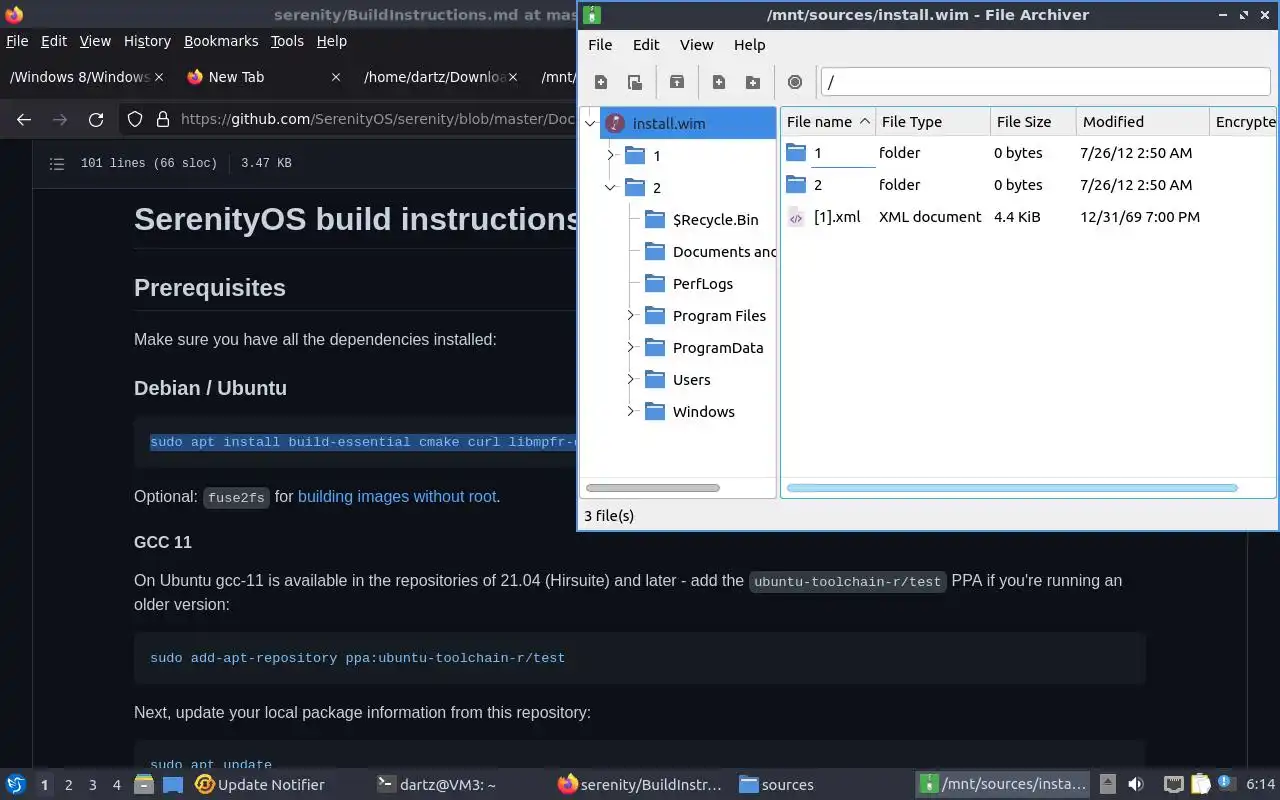Click the update notification tray icon
The width and height of the screenshot is (1280, 800).
[x=1226, y=784]
